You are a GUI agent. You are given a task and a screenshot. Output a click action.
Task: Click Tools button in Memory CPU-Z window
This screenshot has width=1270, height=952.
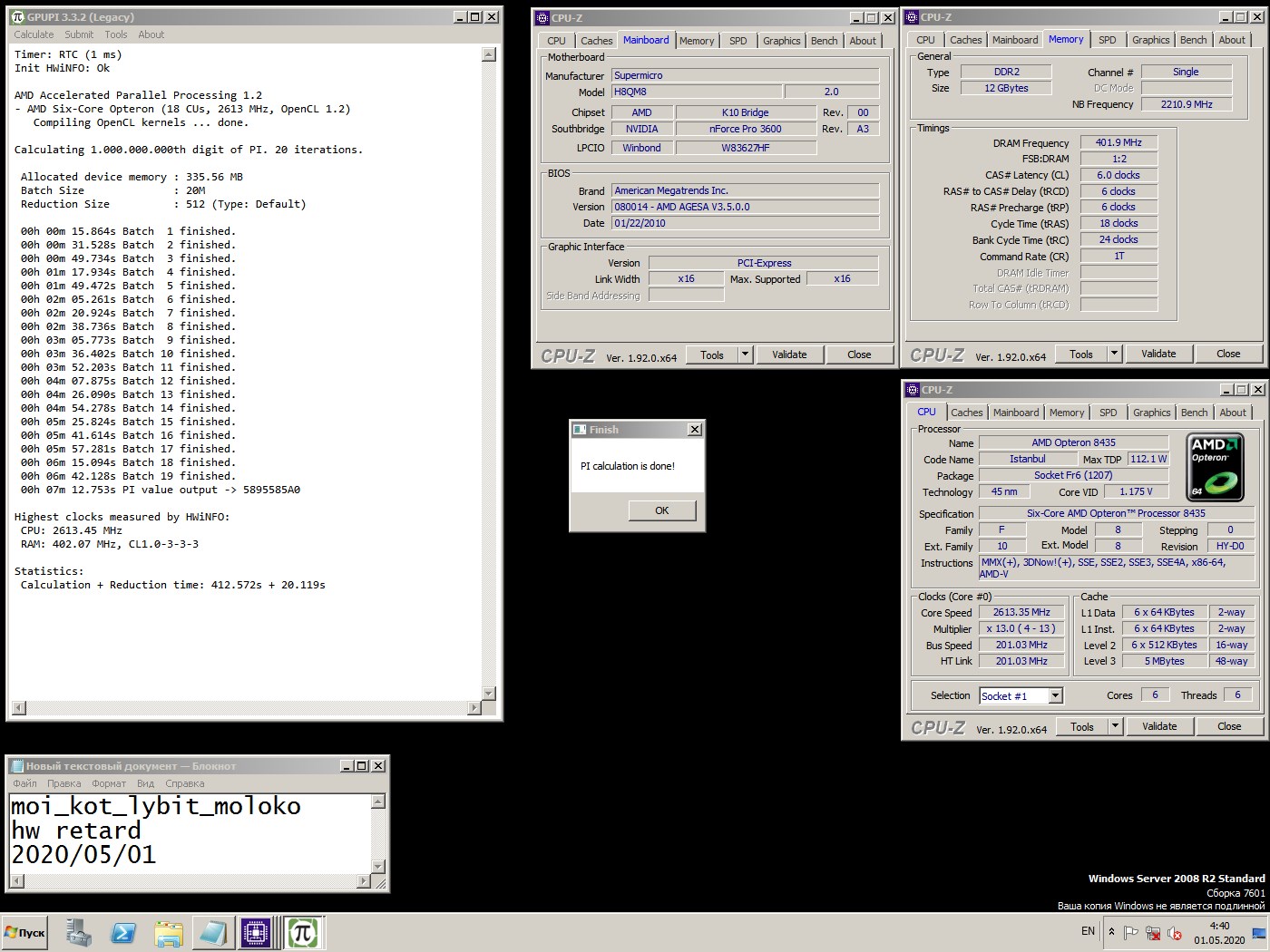point(1081,354)
